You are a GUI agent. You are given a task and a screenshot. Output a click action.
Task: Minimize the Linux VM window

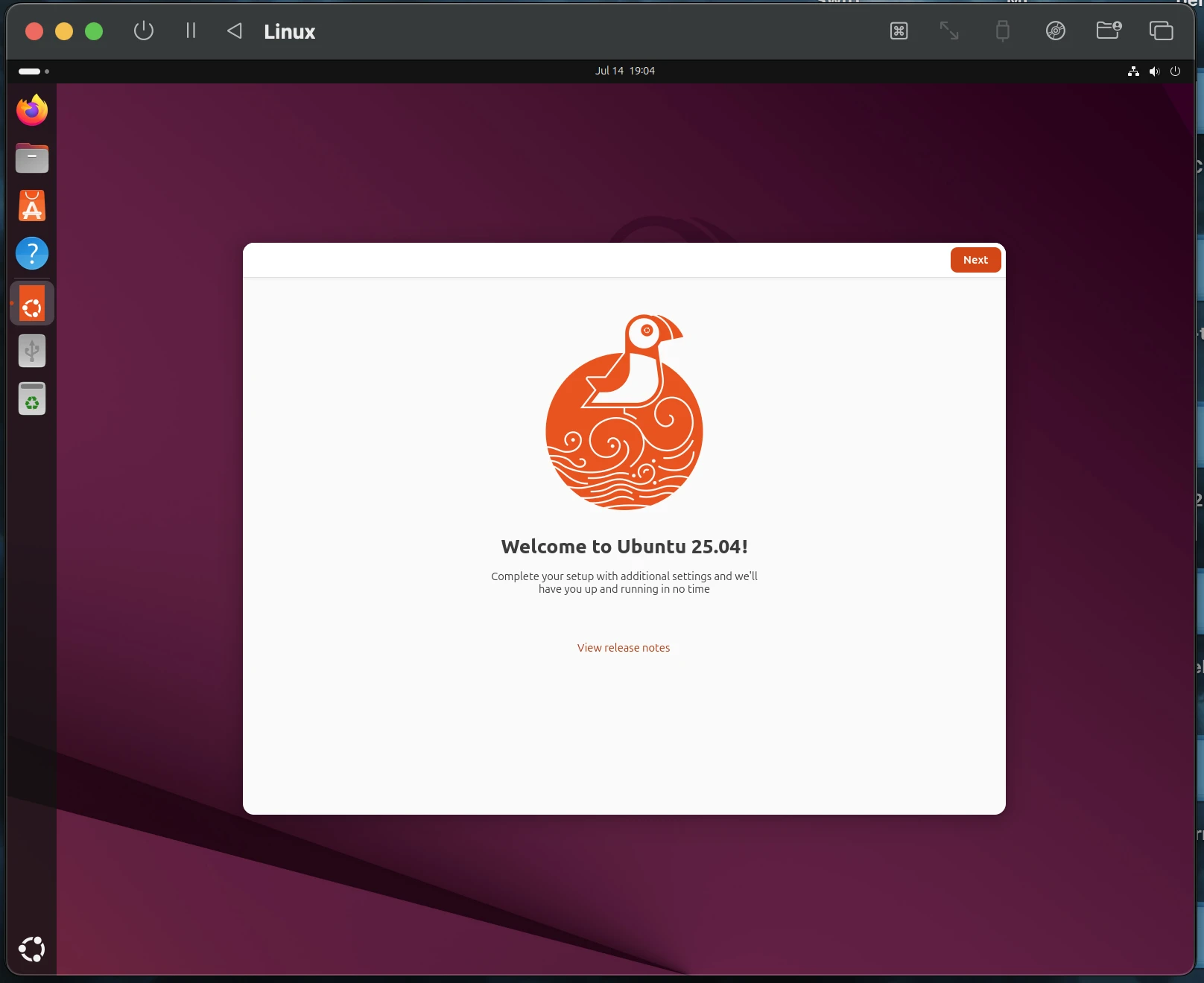coord(64,31)
